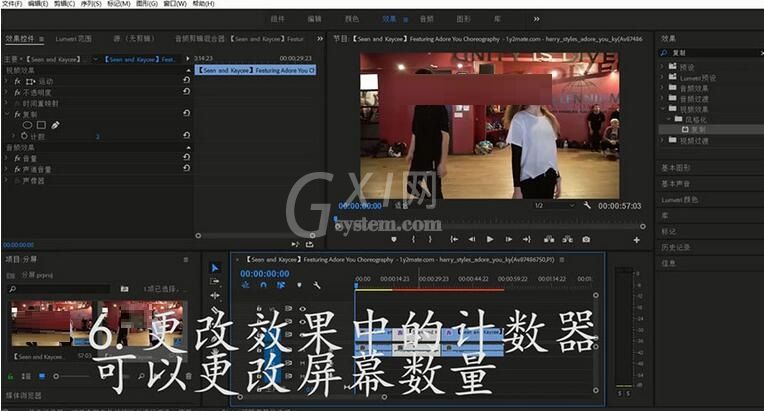The height and width of the screenshot is (411, 764).
Task: Reset the 音量 audio effect
Action: (x=186, y=157)
